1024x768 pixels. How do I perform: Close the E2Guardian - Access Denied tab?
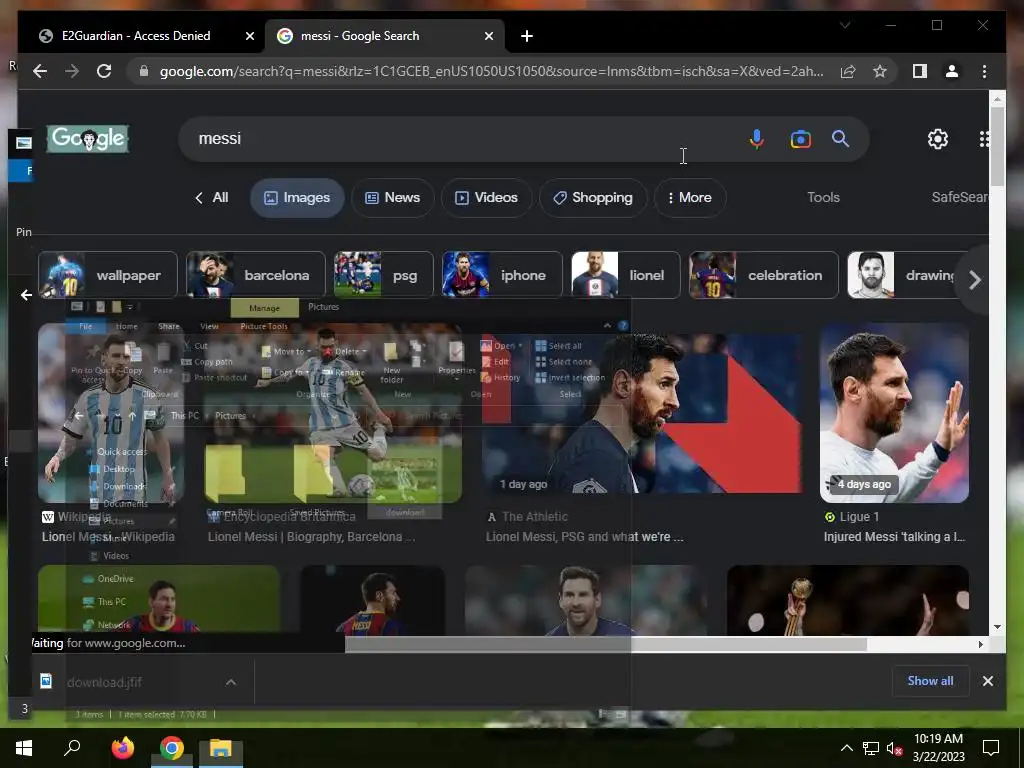point(249,36)
